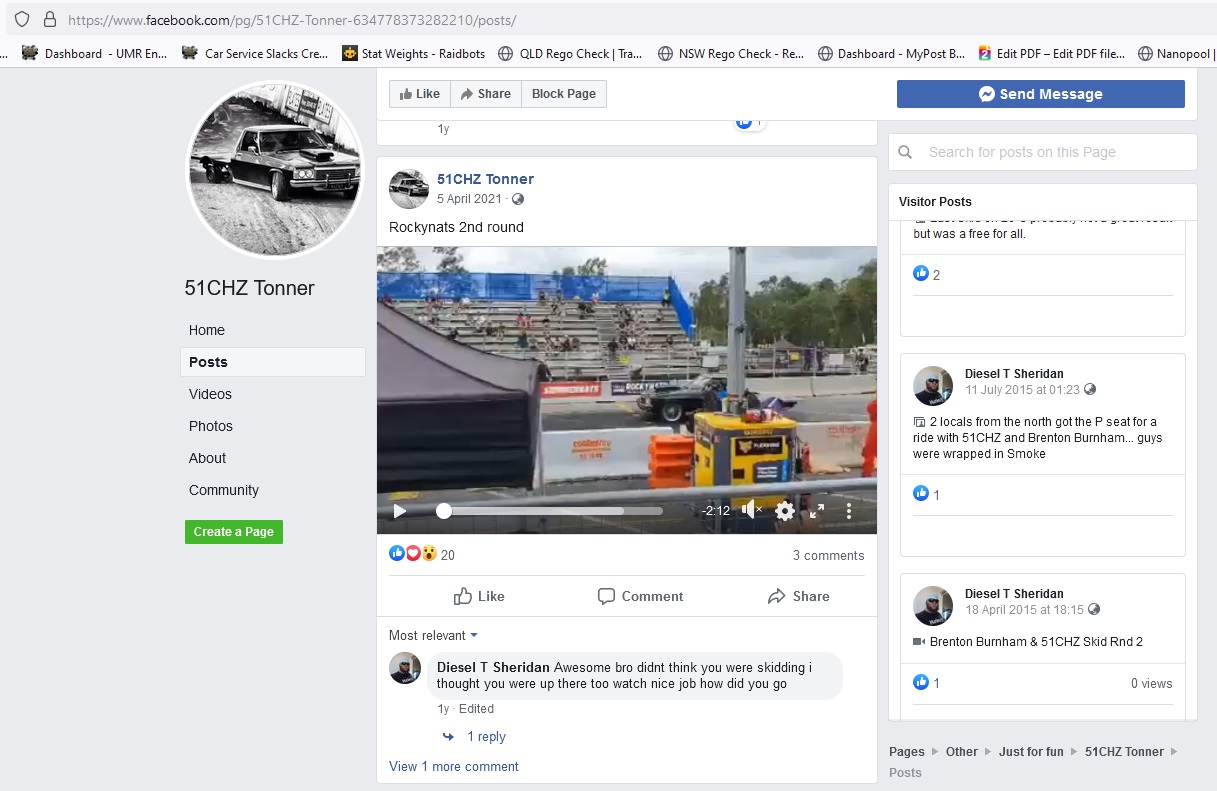Open Other breadcrumb link
The height and width of the screenshot is (791, 1217).
(x=962, y=751)
